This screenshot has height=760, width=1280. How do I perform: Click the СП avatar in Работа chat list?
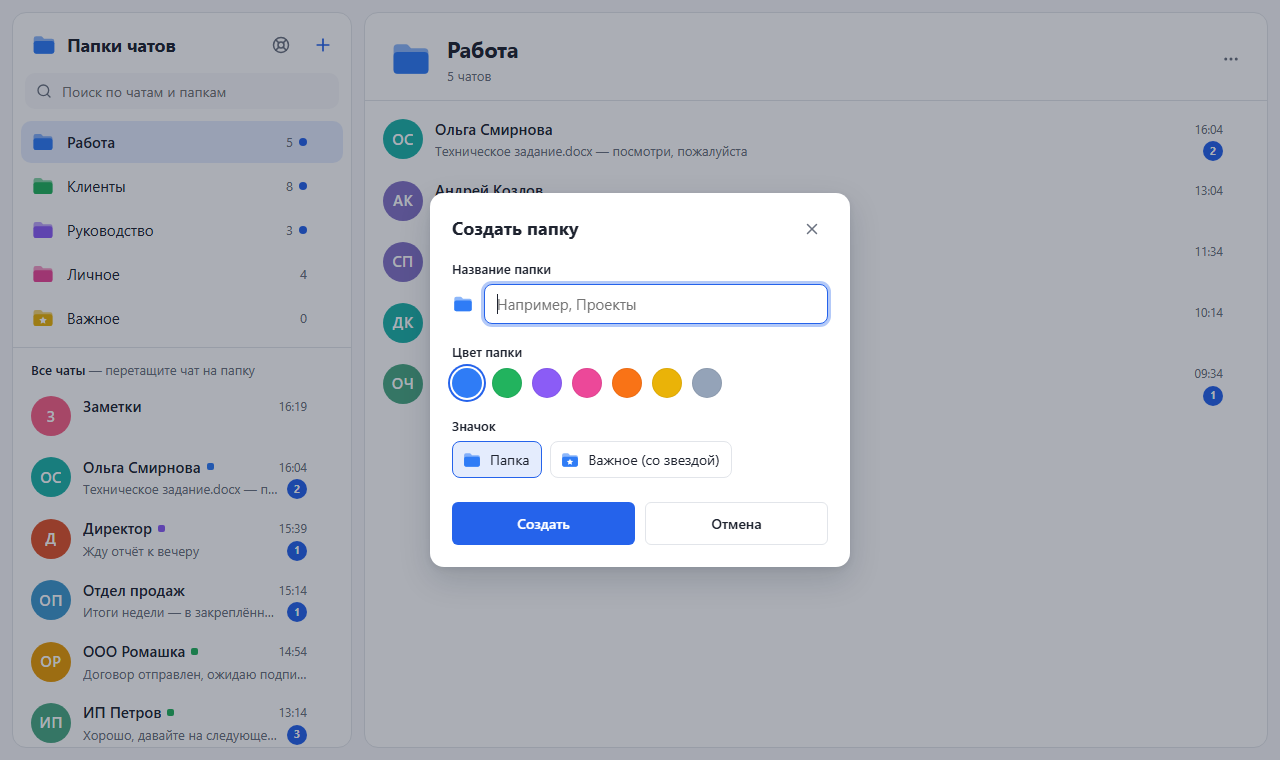coord(403,262)
